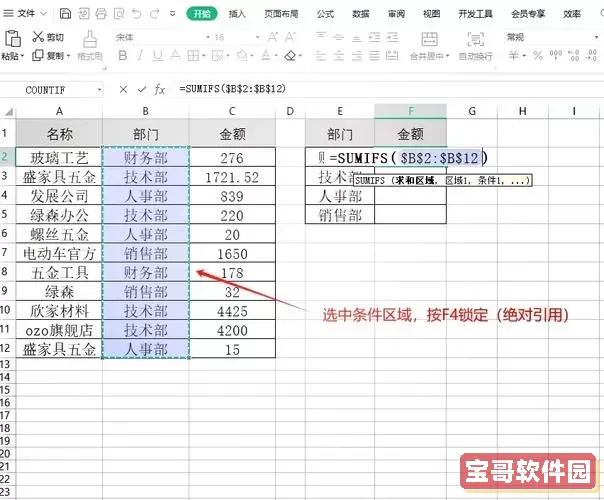The height and width of the screenshot is (500, 604).
Task: Click the Increase Decimal icon
Action: point(574,55)
